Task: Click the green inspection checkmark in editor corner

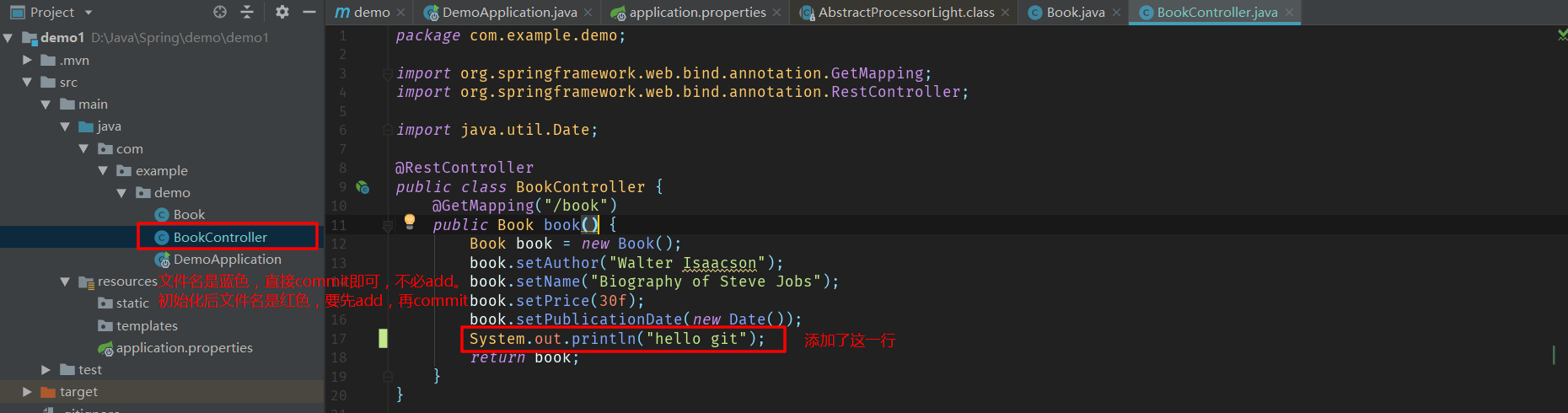Action: 1562,35
